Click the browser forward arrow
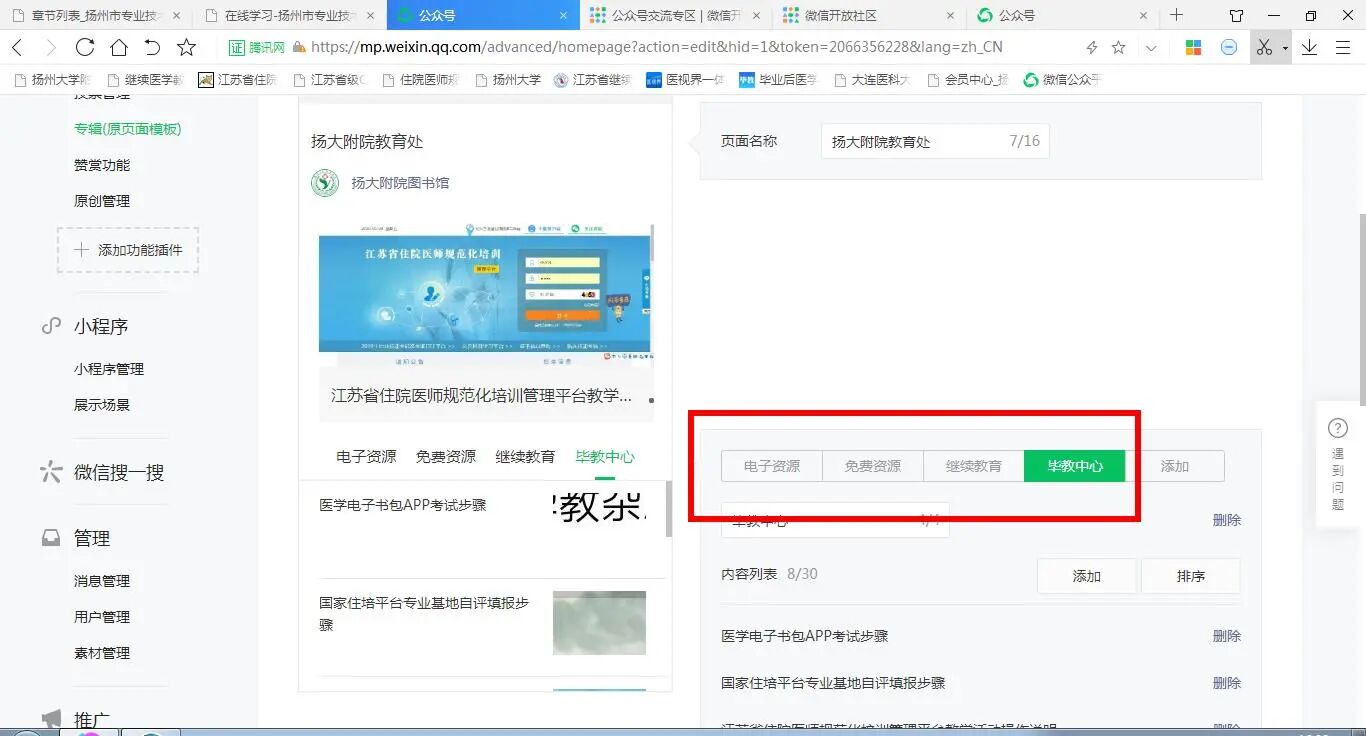 click(50, 47)
